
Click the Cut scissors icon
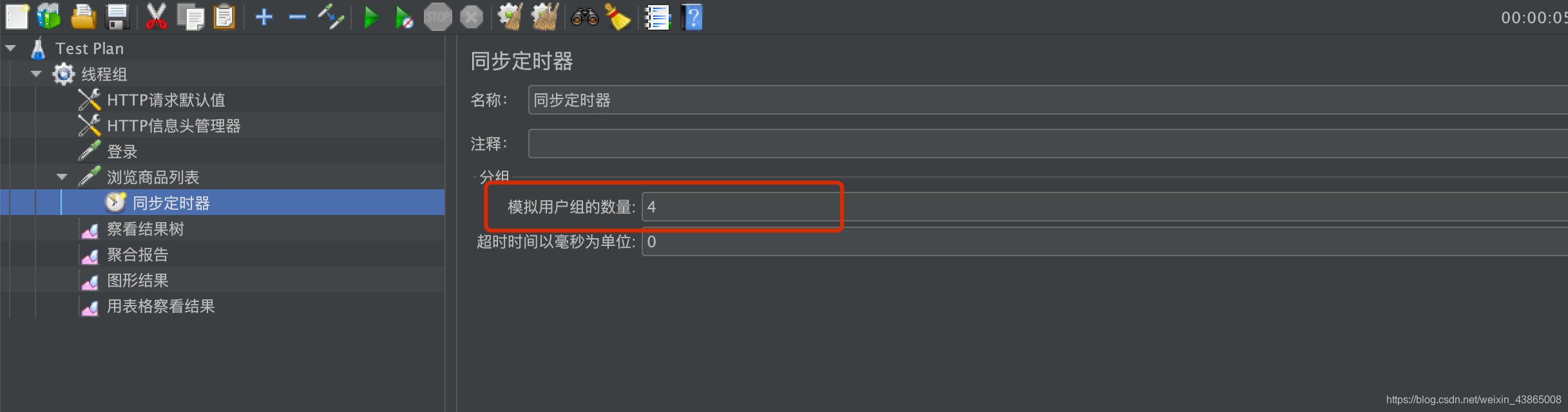coord(156,17)
